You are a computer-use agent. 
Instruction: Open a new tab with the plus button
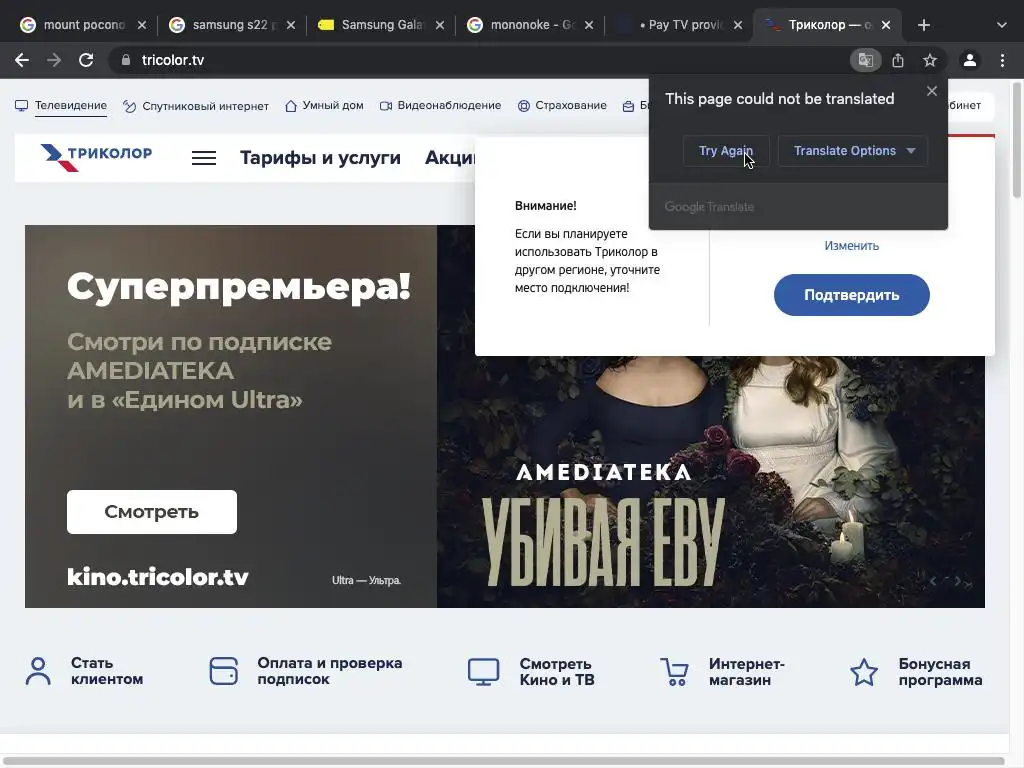pos(923,25)
